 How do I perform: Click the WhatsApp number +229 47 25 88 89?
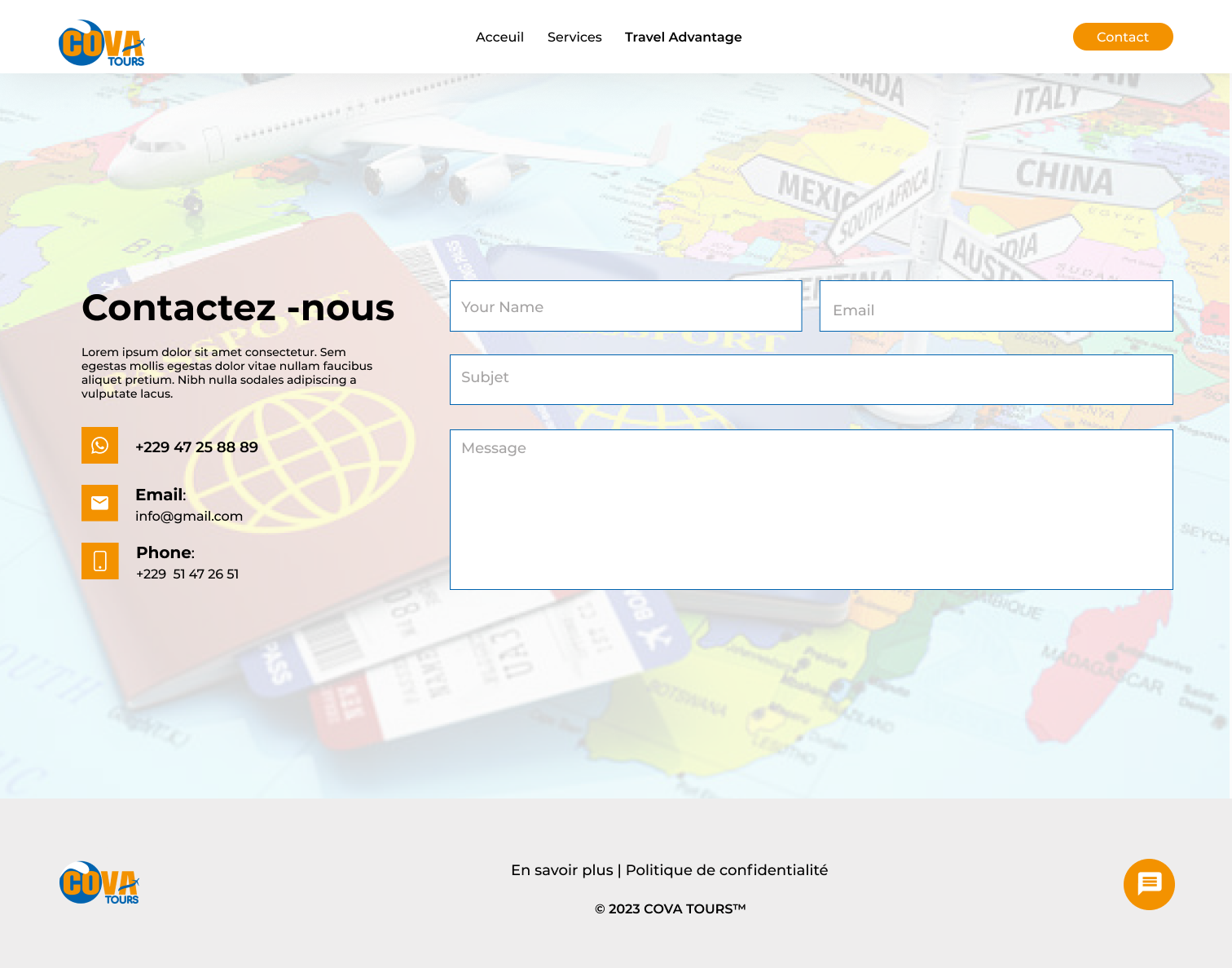[x=196, y=447]
